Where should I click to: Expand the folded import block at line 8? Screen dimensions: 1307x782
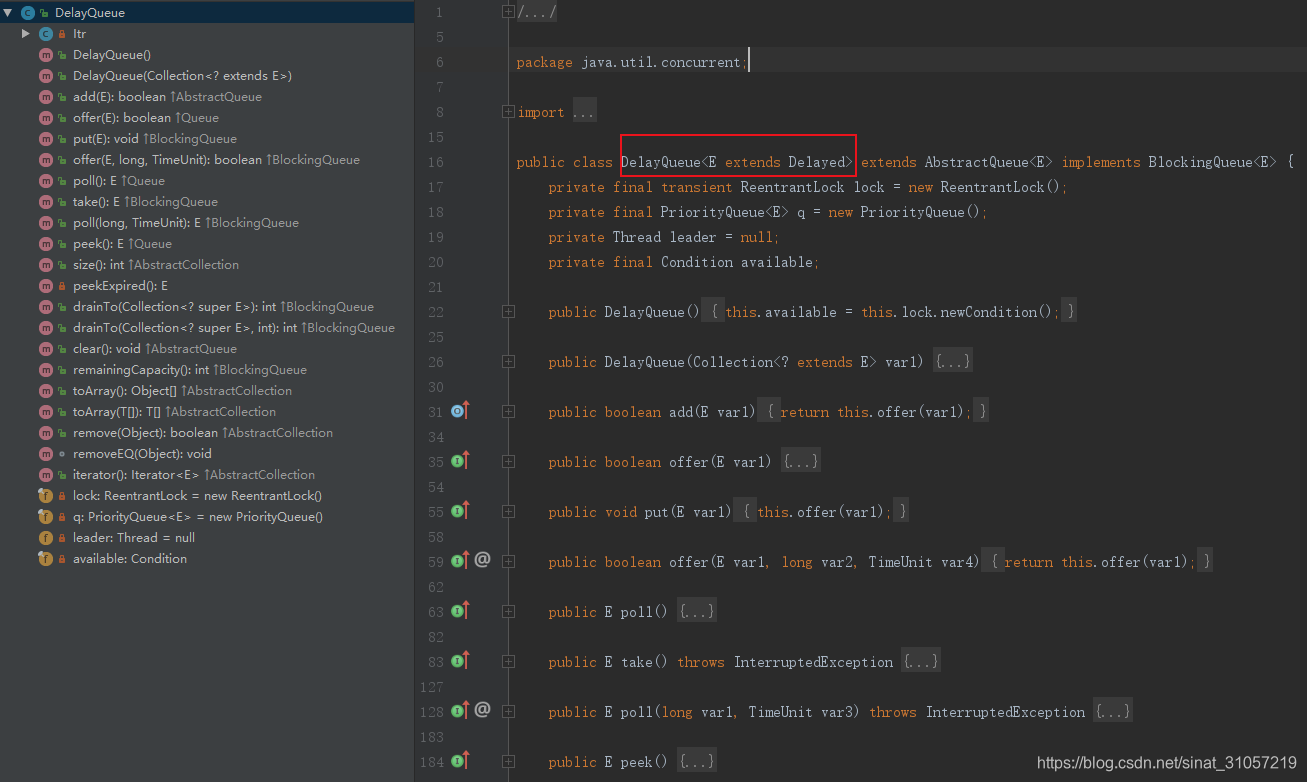(x=508, y=112)
